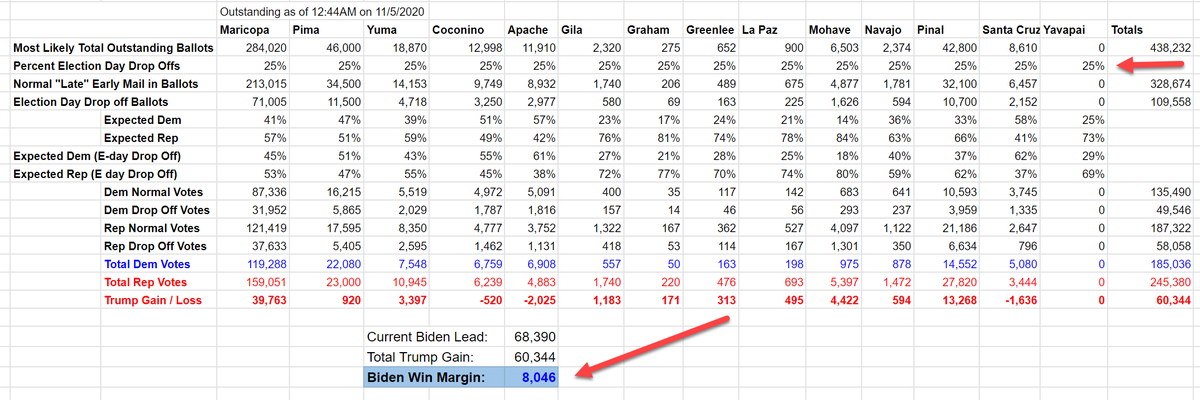Select the La Paz column header

(x=759, y=31)
